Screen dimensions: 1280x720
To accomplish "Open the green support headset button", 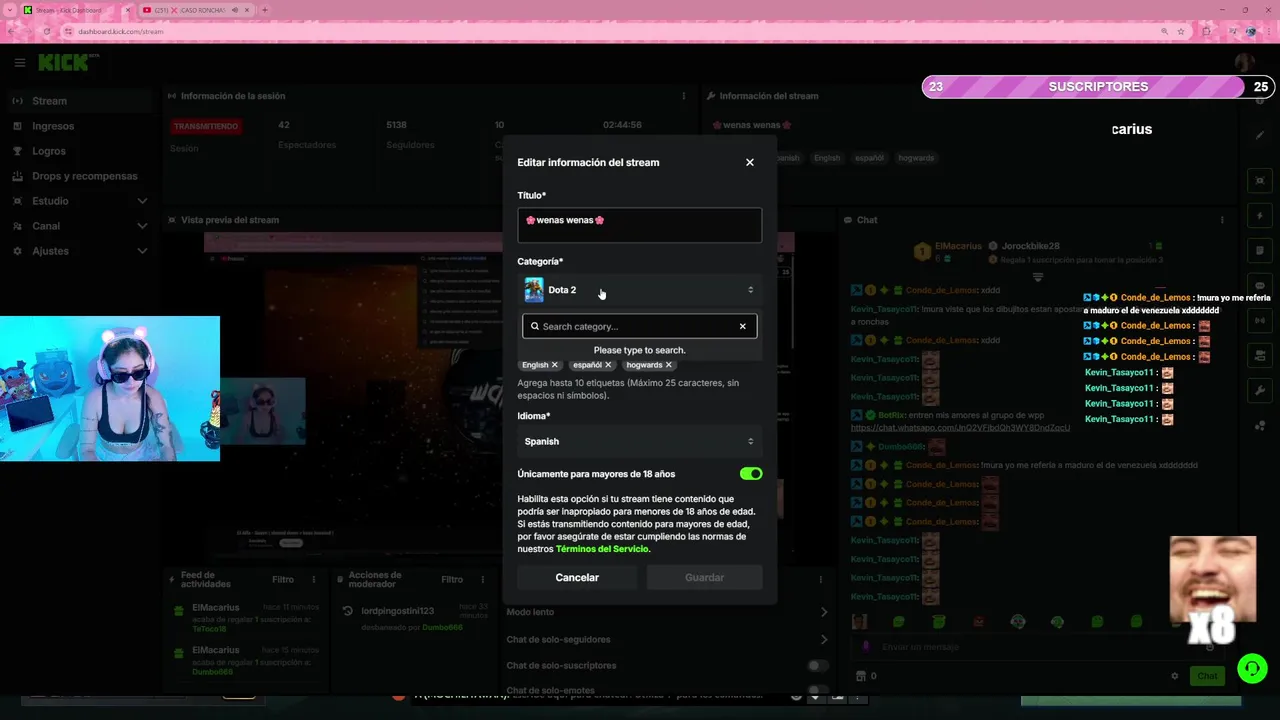I will pos(1252,668).
